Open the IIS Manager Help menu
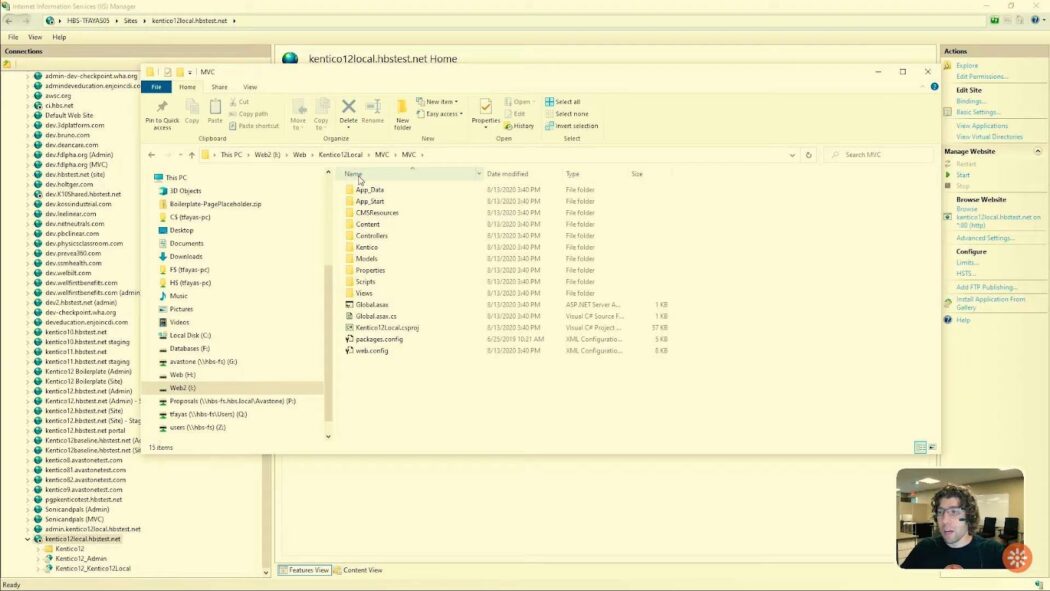1050x591 pixels. click(59, 37)
